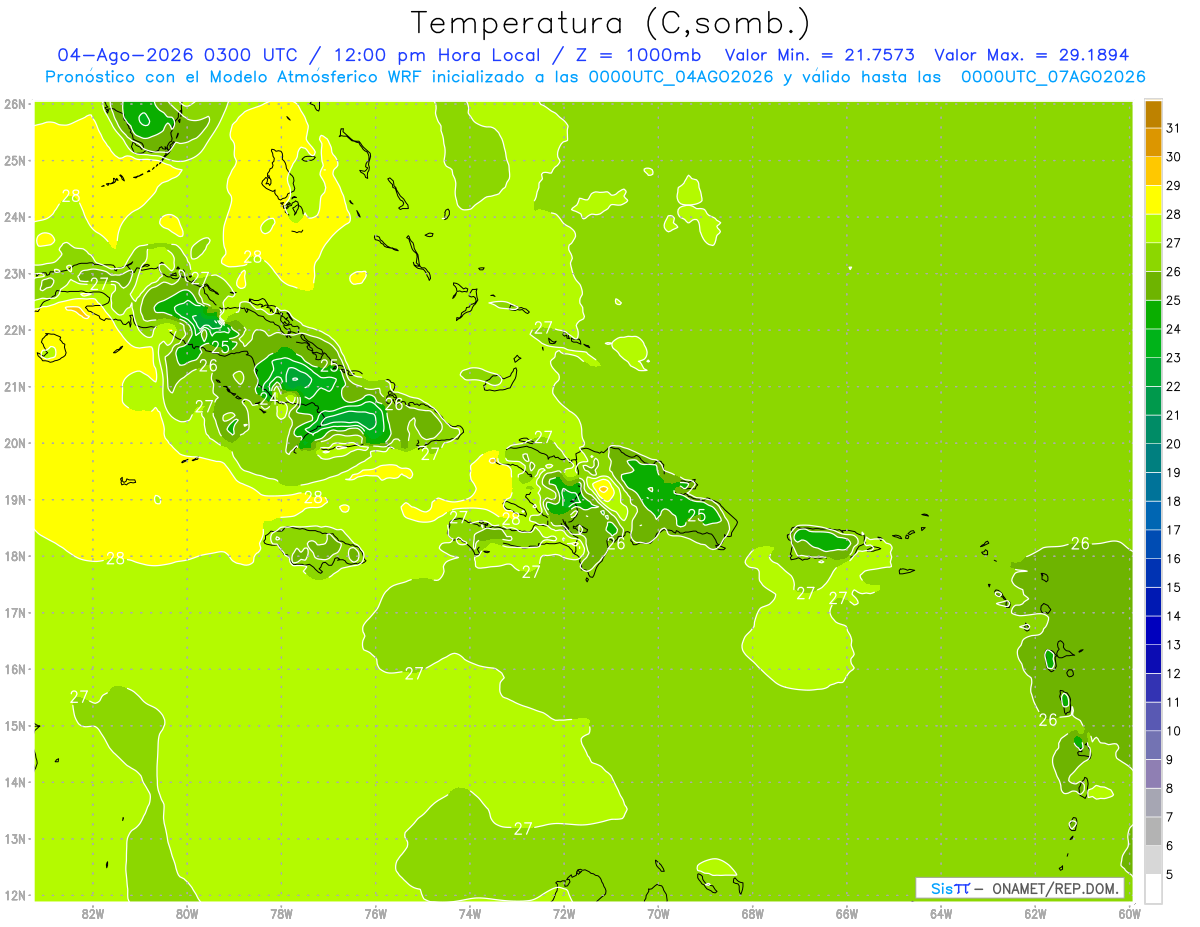
Task: Click the '14N' latitude axis label
Action: [15, 782]
